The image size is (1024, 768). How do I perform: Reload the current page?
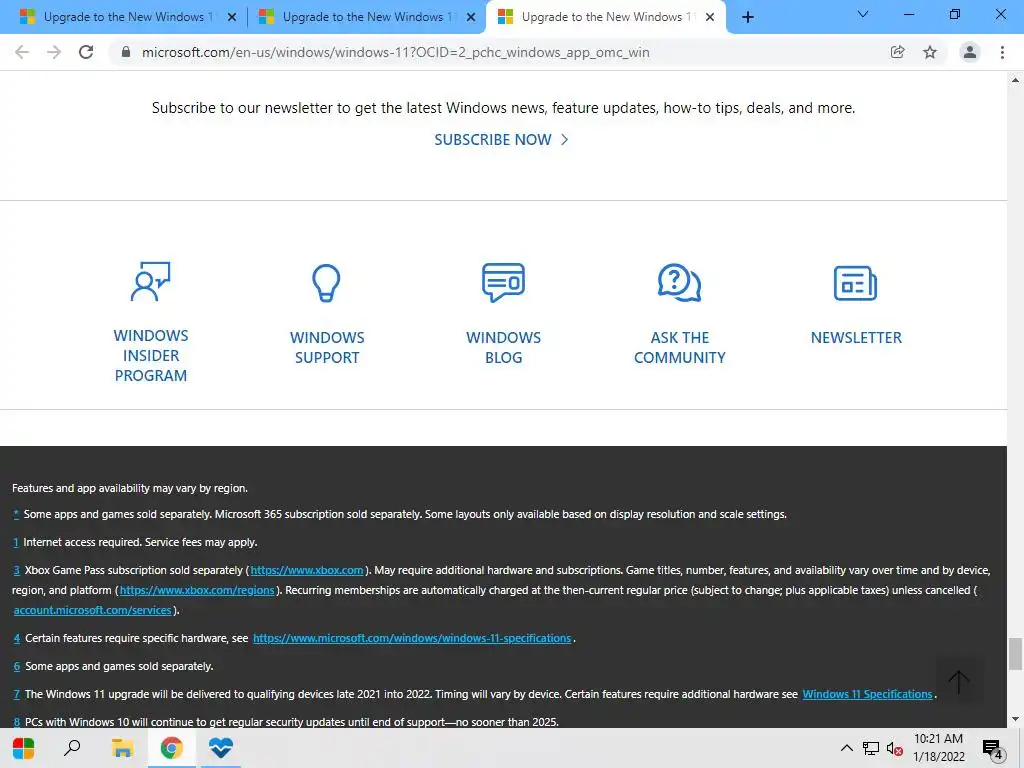click(86, 52)
